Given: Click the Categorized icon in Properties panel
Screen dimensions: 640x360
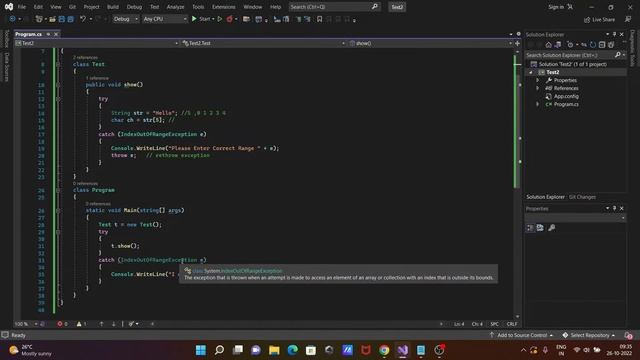Looking at the screenshot, I should [530, 228].
